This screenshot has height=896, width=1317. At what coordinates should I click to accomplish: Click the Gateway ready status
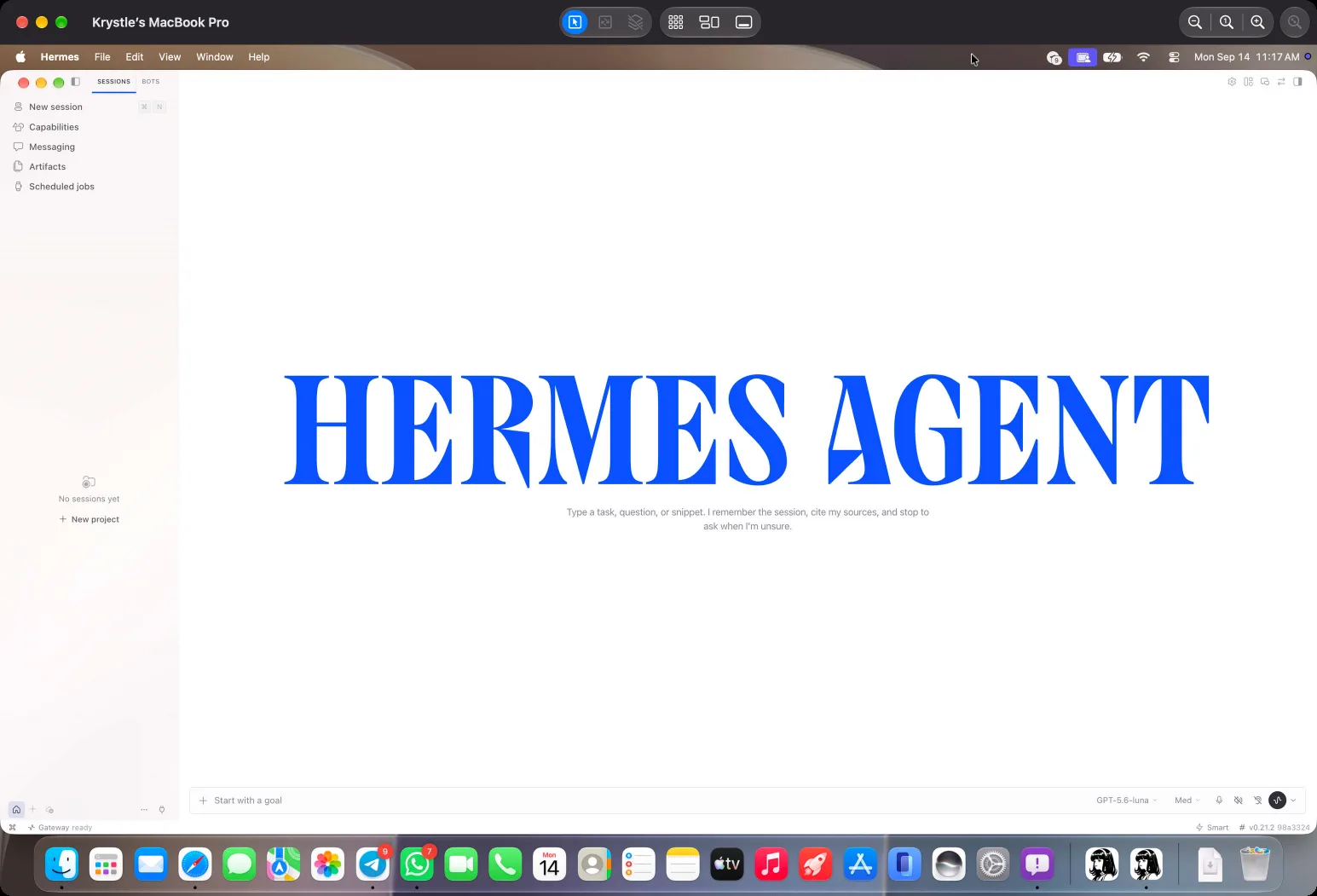click(60, 828)
